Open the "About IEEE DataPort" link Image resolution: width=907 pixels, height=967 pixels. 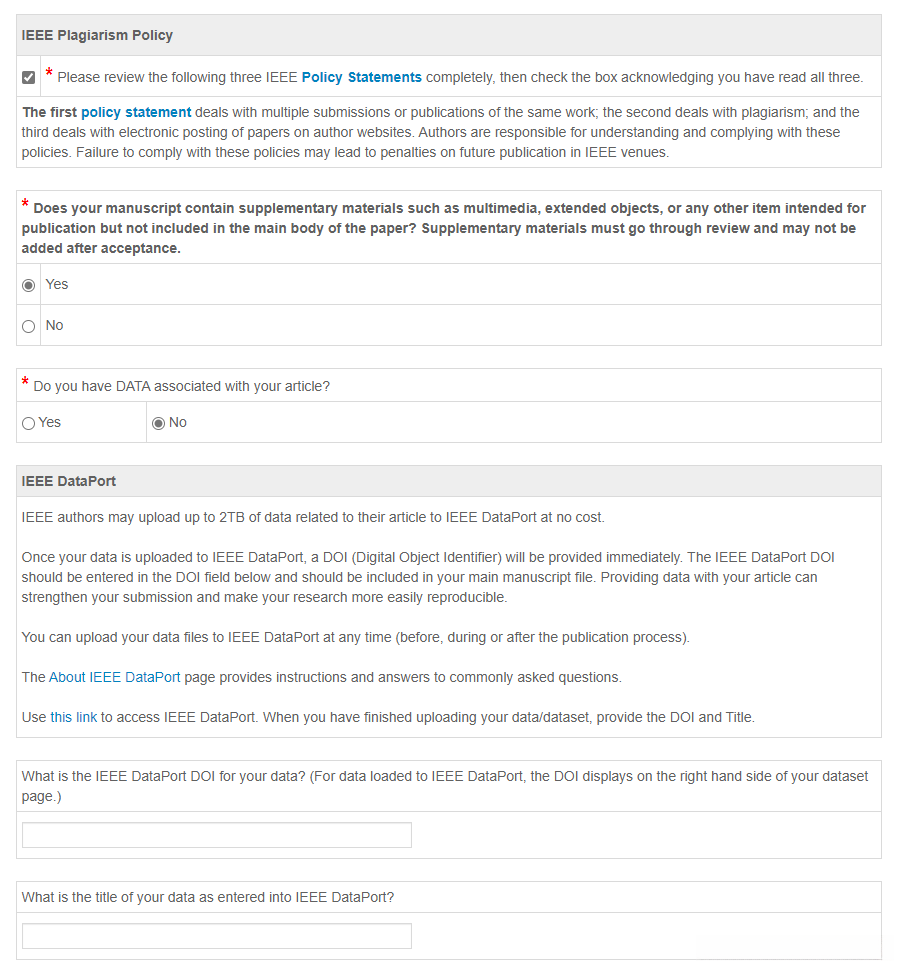pos(115,677)
